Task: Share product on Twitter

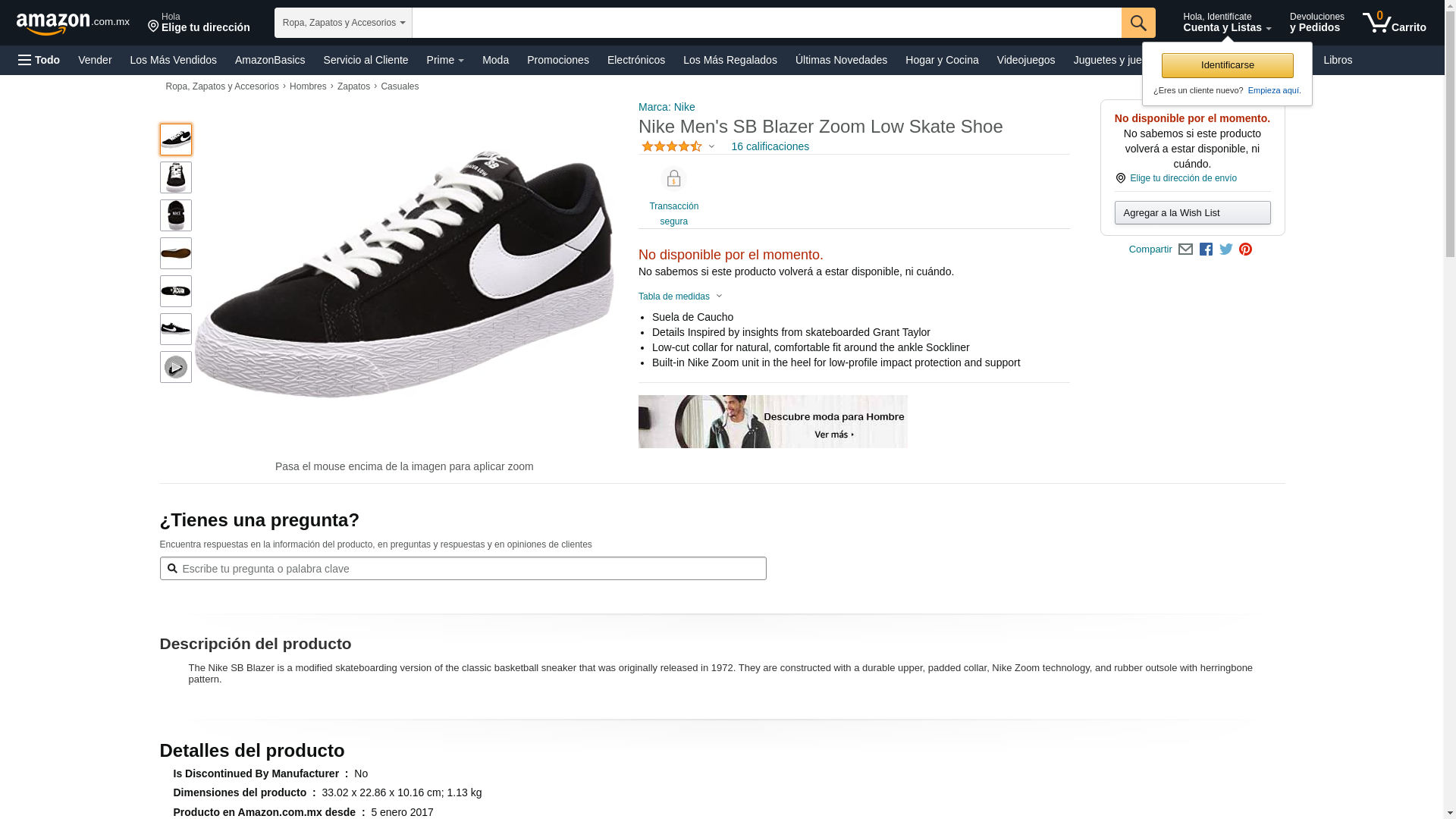Action: click(x=1225, y=249)
